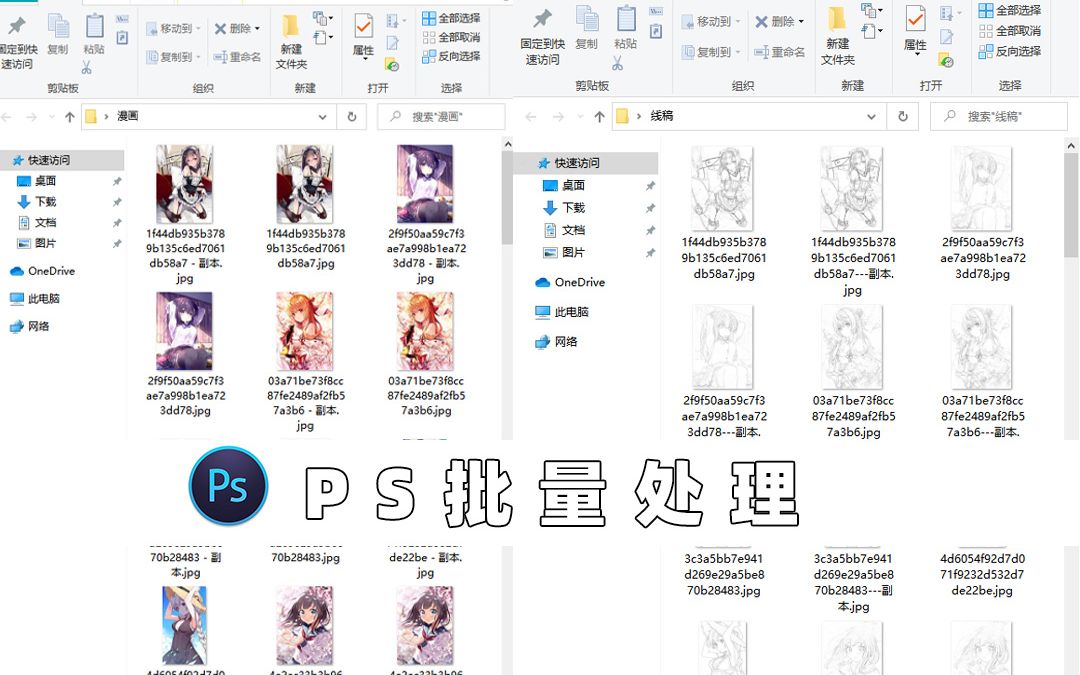
Task: Click 重命名 rename in 线稿 window
Action: [x=779, y=52]
